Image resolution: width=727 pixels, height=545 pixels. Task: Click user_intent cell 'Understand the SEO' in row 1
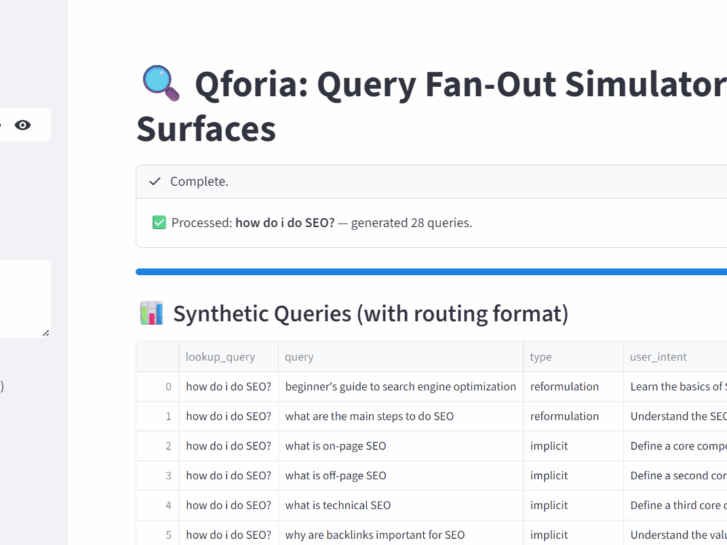point(675,416)
